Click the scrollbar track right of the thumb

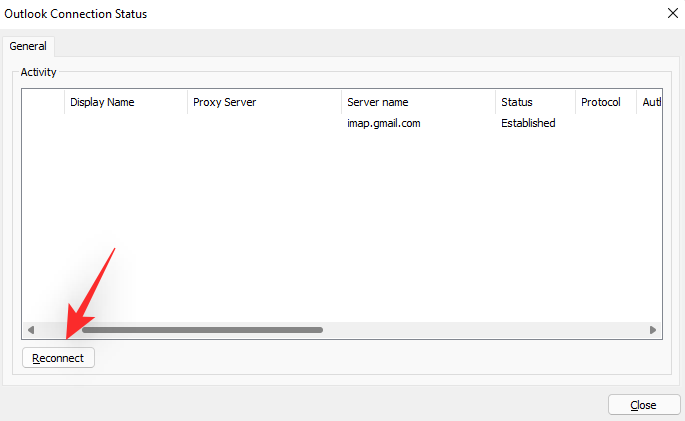480,329
